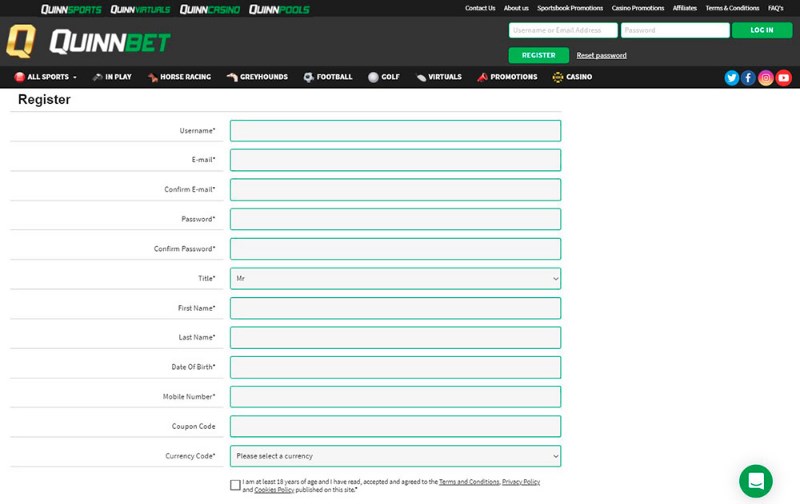Image resolution: width=800 pixels, height=504 pixels.
Task: Click the gold Q QuinnBet logo
Action: coord(21,41)
